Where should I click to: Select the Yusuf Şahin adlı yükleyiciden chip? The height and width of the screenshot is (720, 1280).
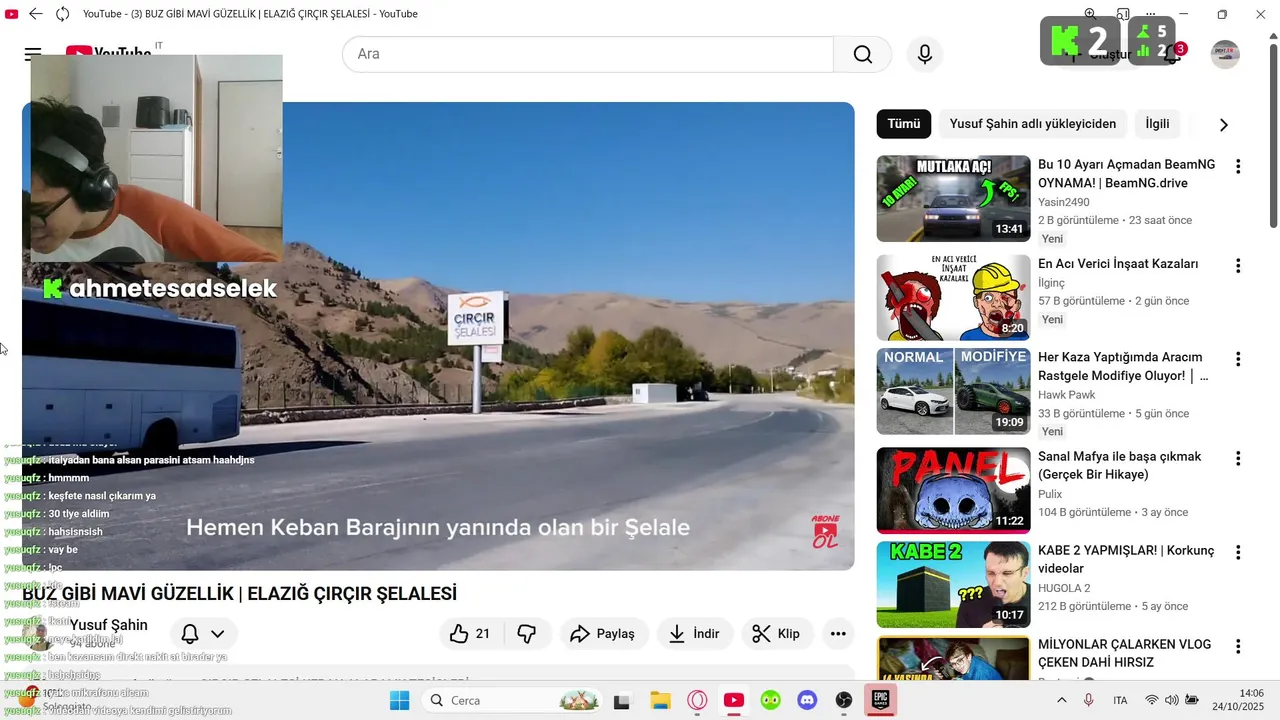coord(1033,124)
